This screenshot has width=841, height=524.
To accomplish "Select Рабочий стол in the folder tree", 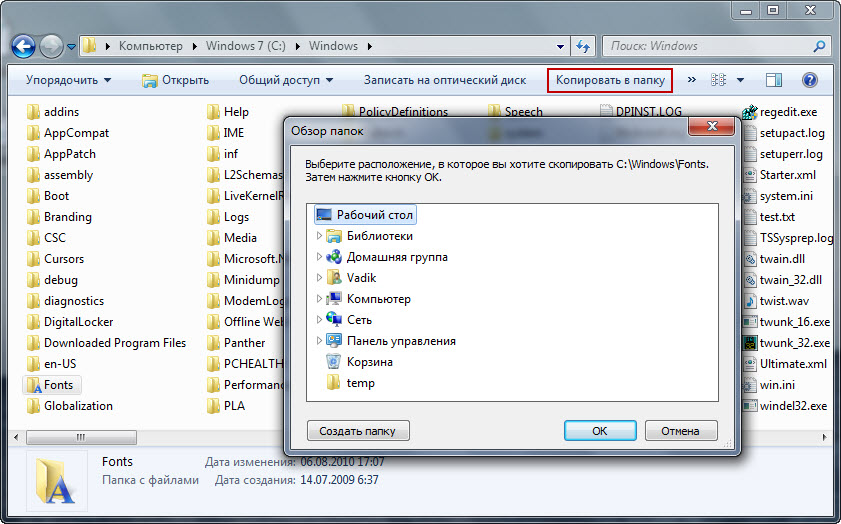I will point(365,215).
